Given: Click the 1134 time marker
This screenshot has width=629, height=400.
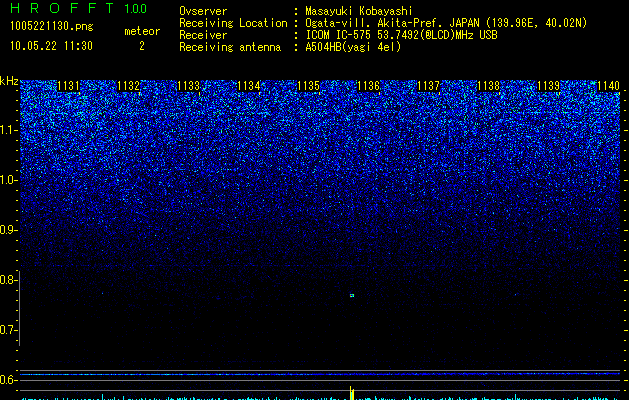Looking at the screenshot, I should click(x=249, y=86).
